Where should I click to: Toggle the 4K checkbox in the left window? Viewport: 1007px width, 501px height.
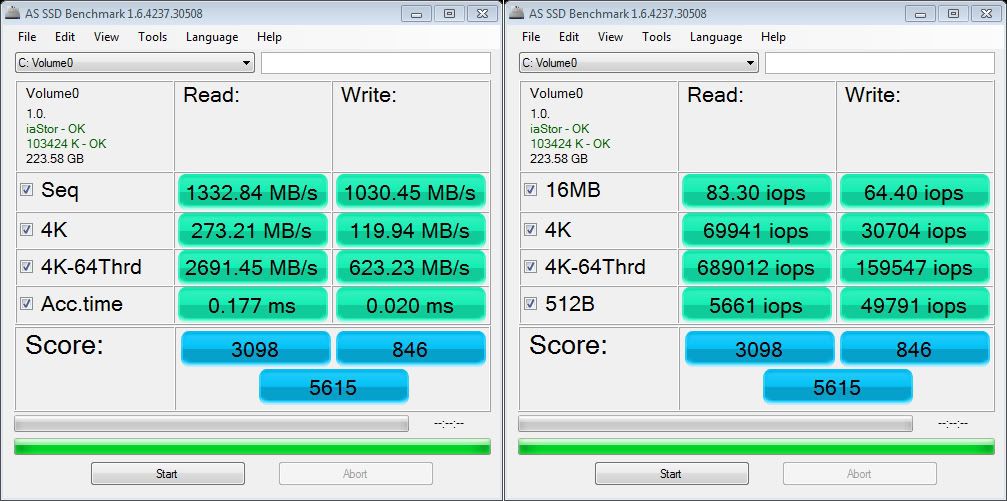coord(26,229)
